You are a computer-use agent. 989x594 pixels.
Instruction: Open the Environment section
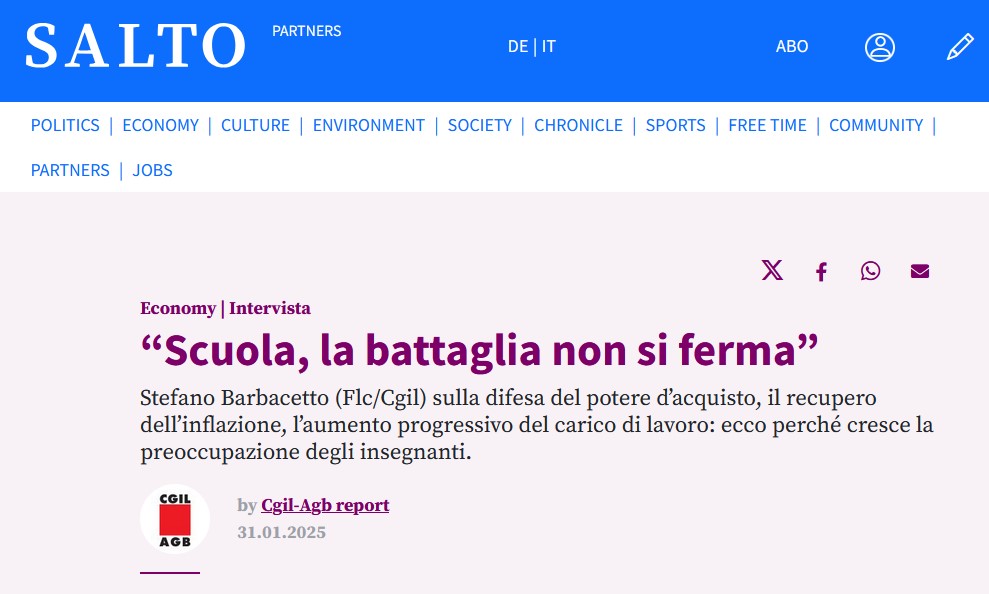tap(368, 125)
